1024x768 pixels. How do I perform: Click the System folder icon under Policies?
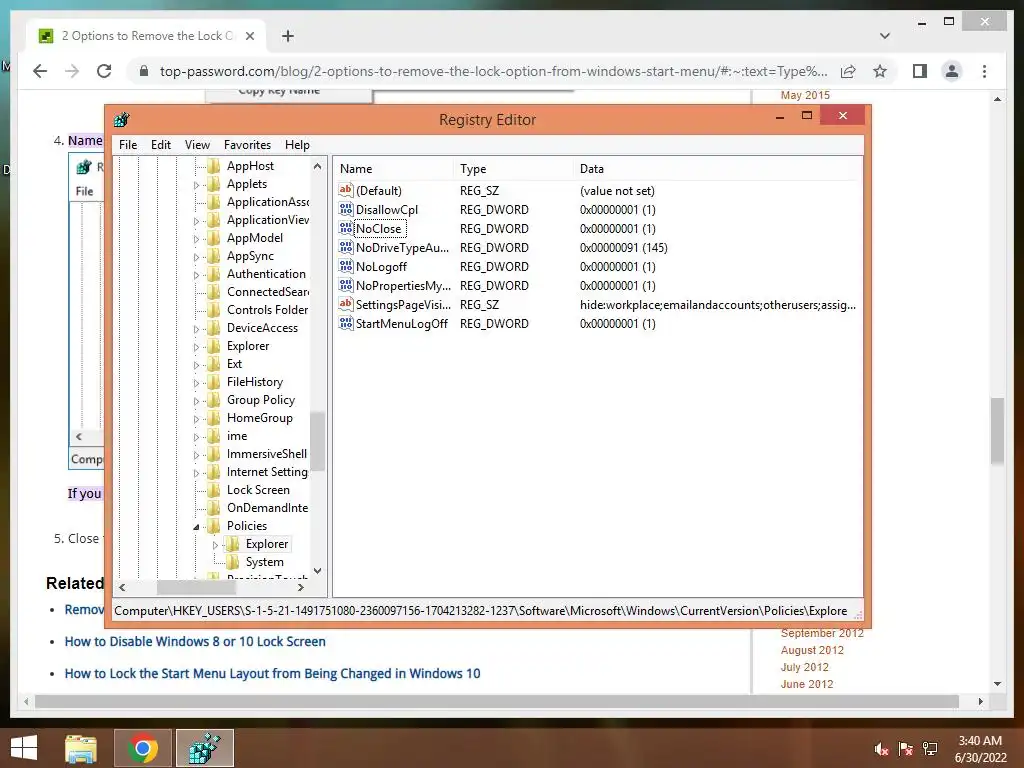point(232,562)
